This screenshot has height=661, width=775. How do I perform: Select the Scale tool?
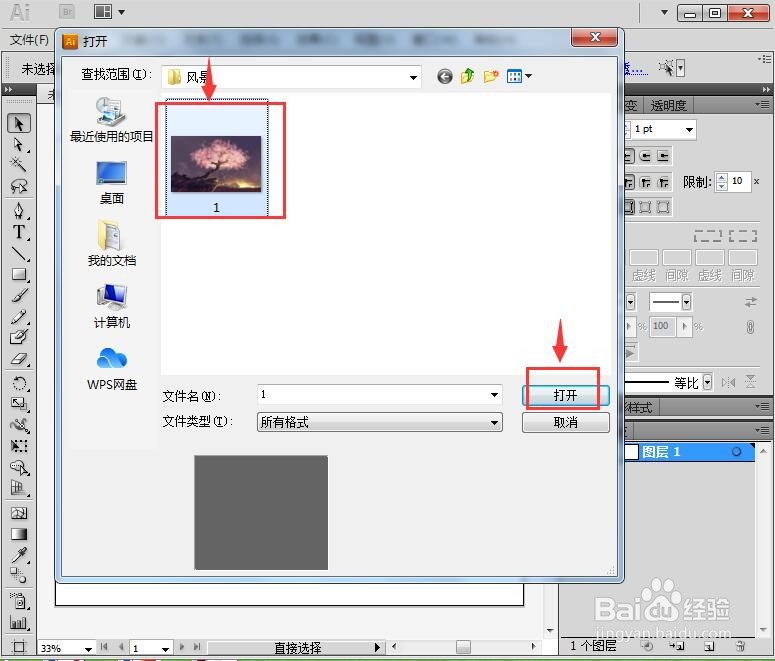pyautogui.click(x=19, y=404)
